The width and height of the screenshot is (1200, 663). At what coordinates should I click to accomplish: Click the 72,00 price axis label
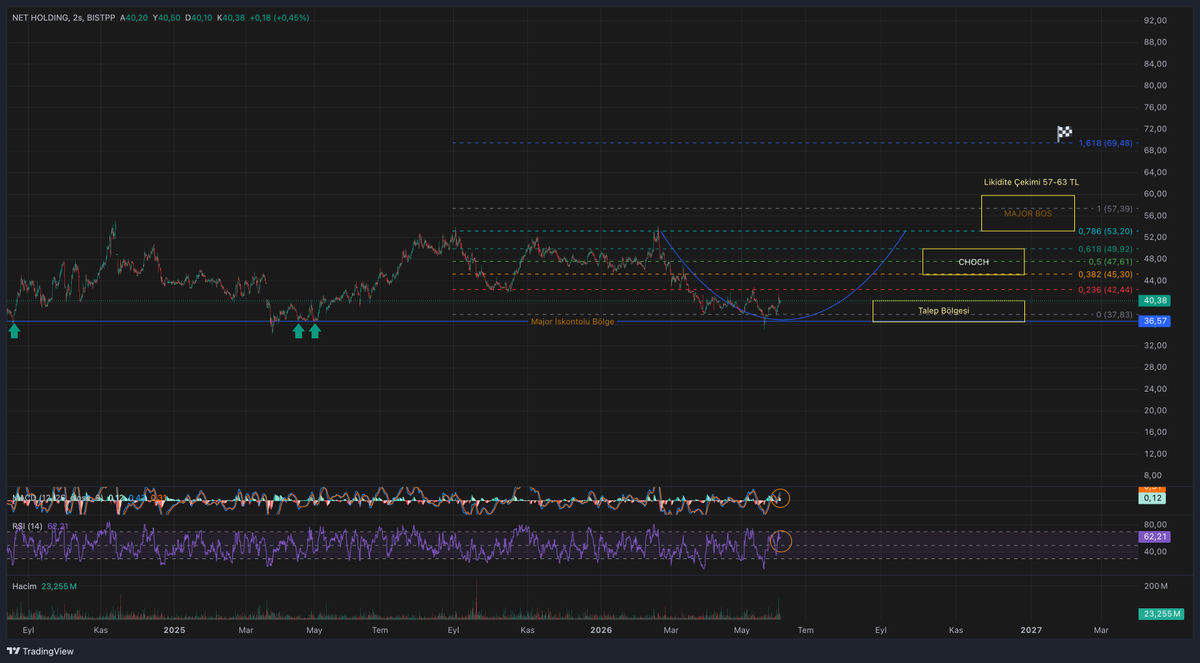click(x=1155, y=128)
